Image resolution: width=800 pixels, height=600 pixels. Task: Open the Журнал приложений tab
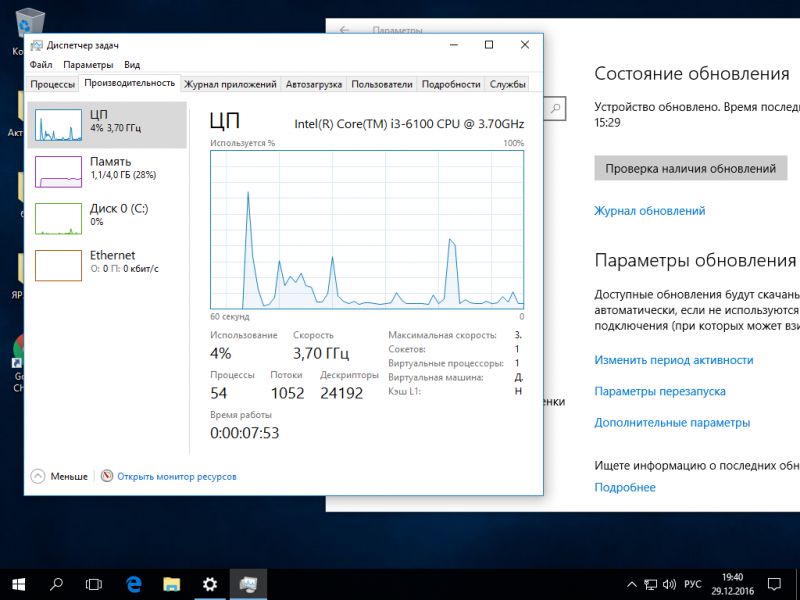pyautogui.click(x=230, y=84)
